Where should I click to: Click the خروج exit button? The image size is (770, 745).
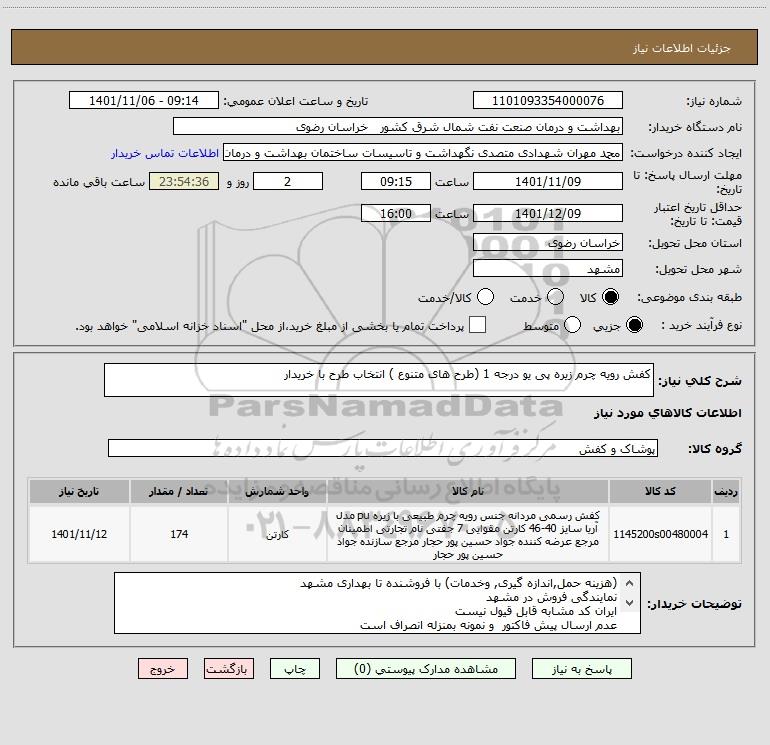click(x=163, y=669)
